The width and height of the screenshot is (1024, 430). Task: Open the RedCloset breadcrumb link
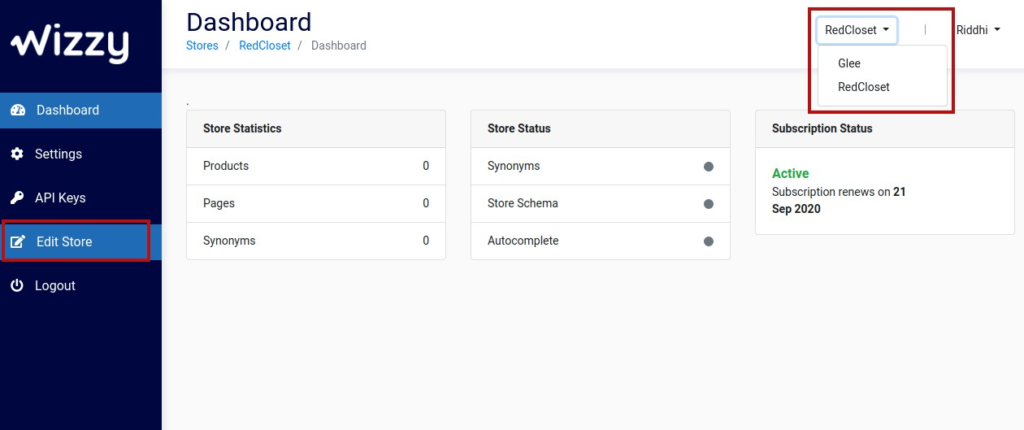coord(264,46)
